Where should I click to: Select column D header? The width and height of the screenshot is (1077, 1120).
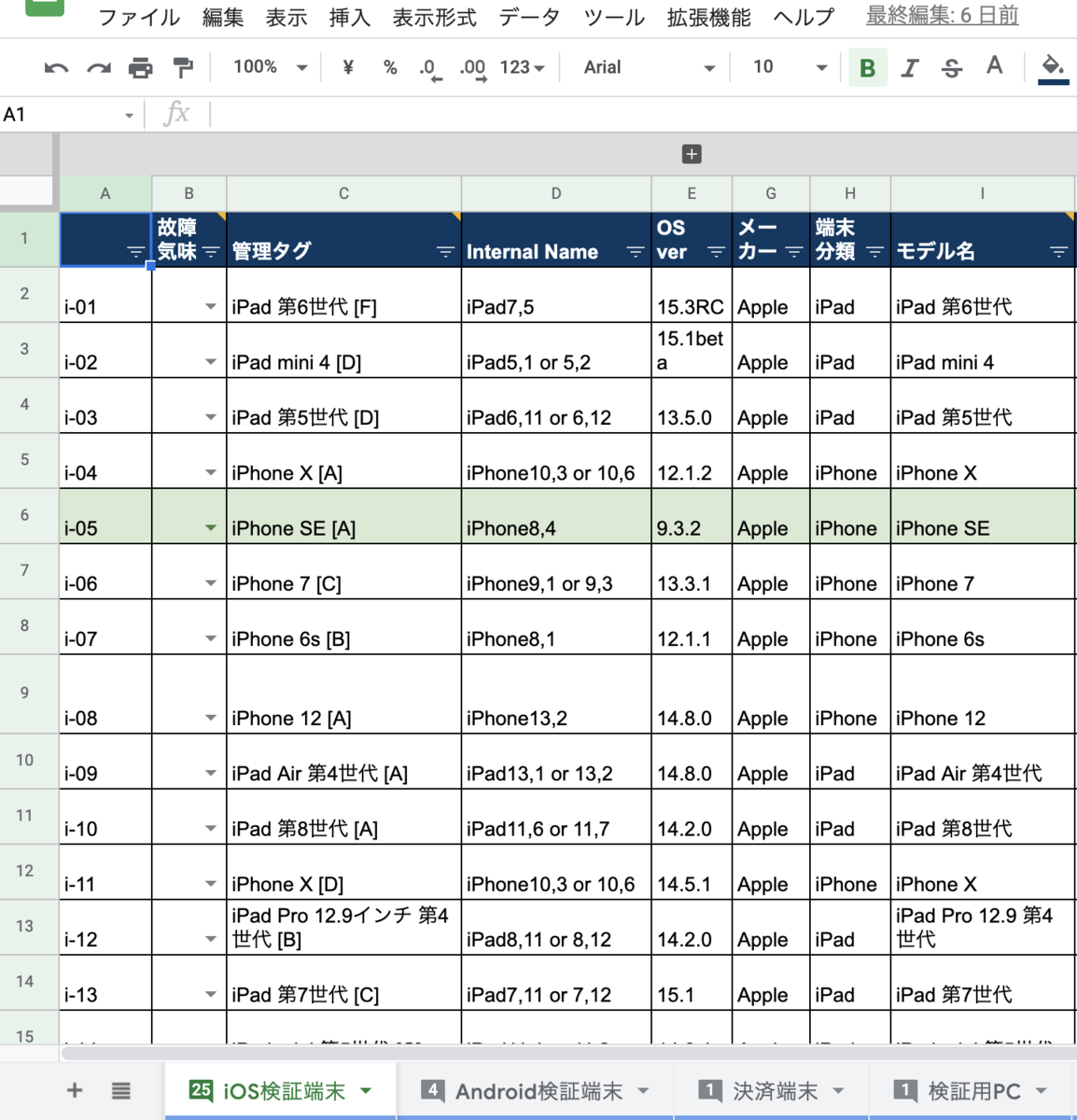click(x=556, y=193)
